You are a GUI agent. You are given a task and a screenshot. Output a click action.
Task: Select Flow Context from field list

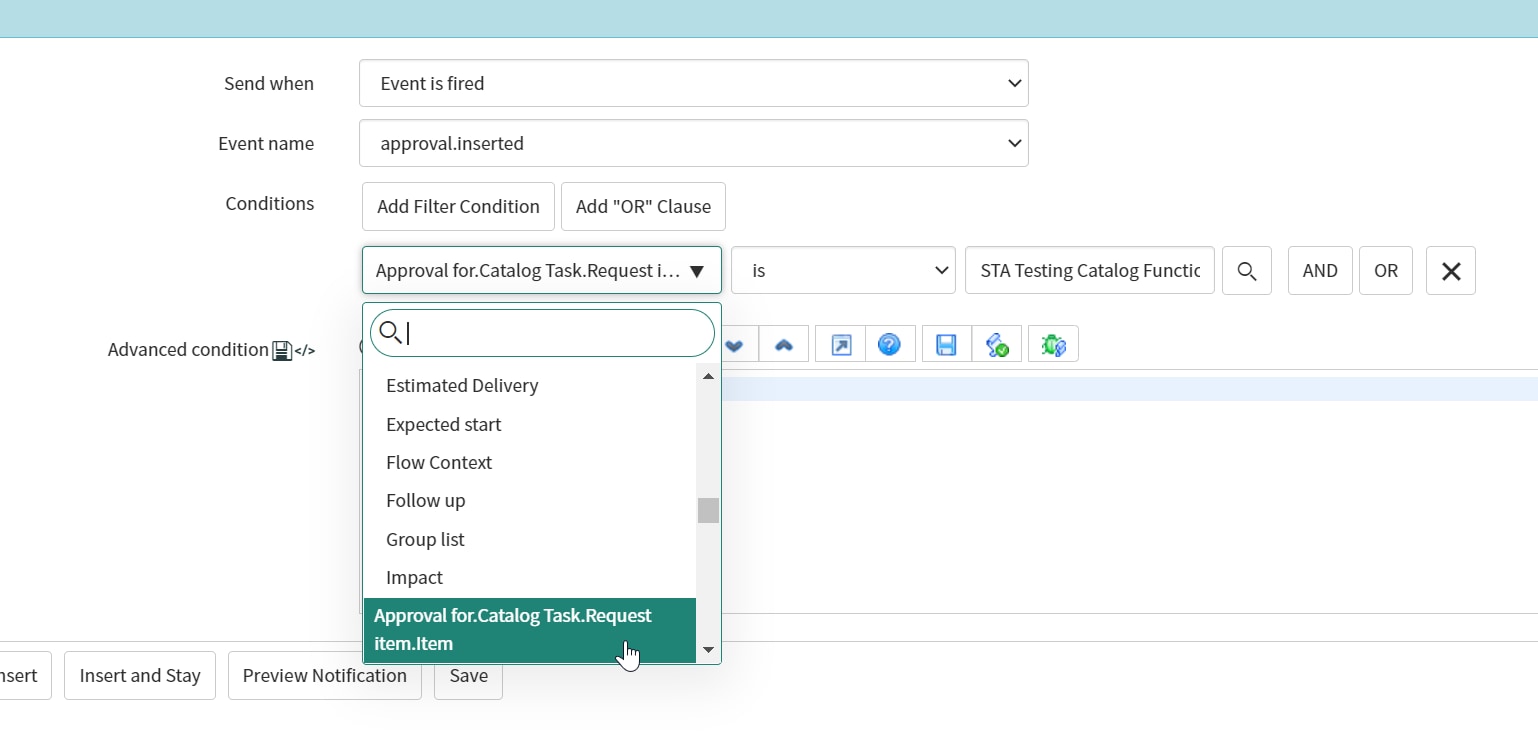coord(530,463)
